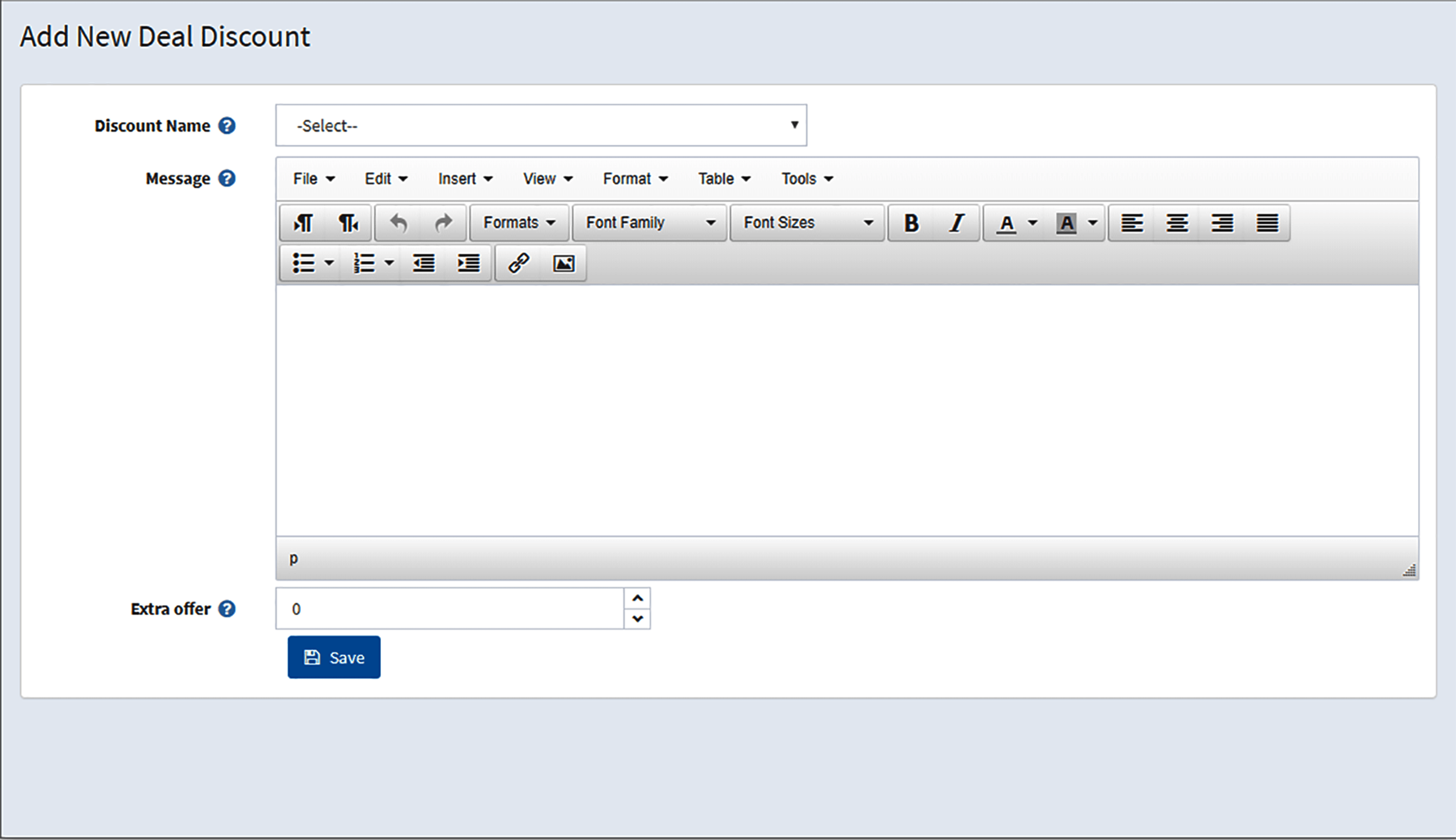
Task: Save the new deal discount
Action: (334, 657)
